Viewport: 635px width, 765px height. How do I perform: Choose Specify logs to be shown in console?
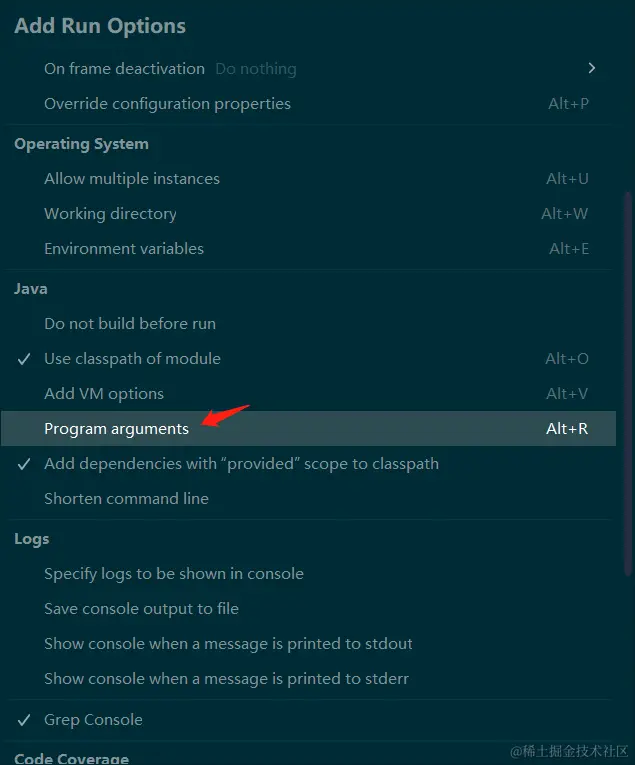click(174, 574)
